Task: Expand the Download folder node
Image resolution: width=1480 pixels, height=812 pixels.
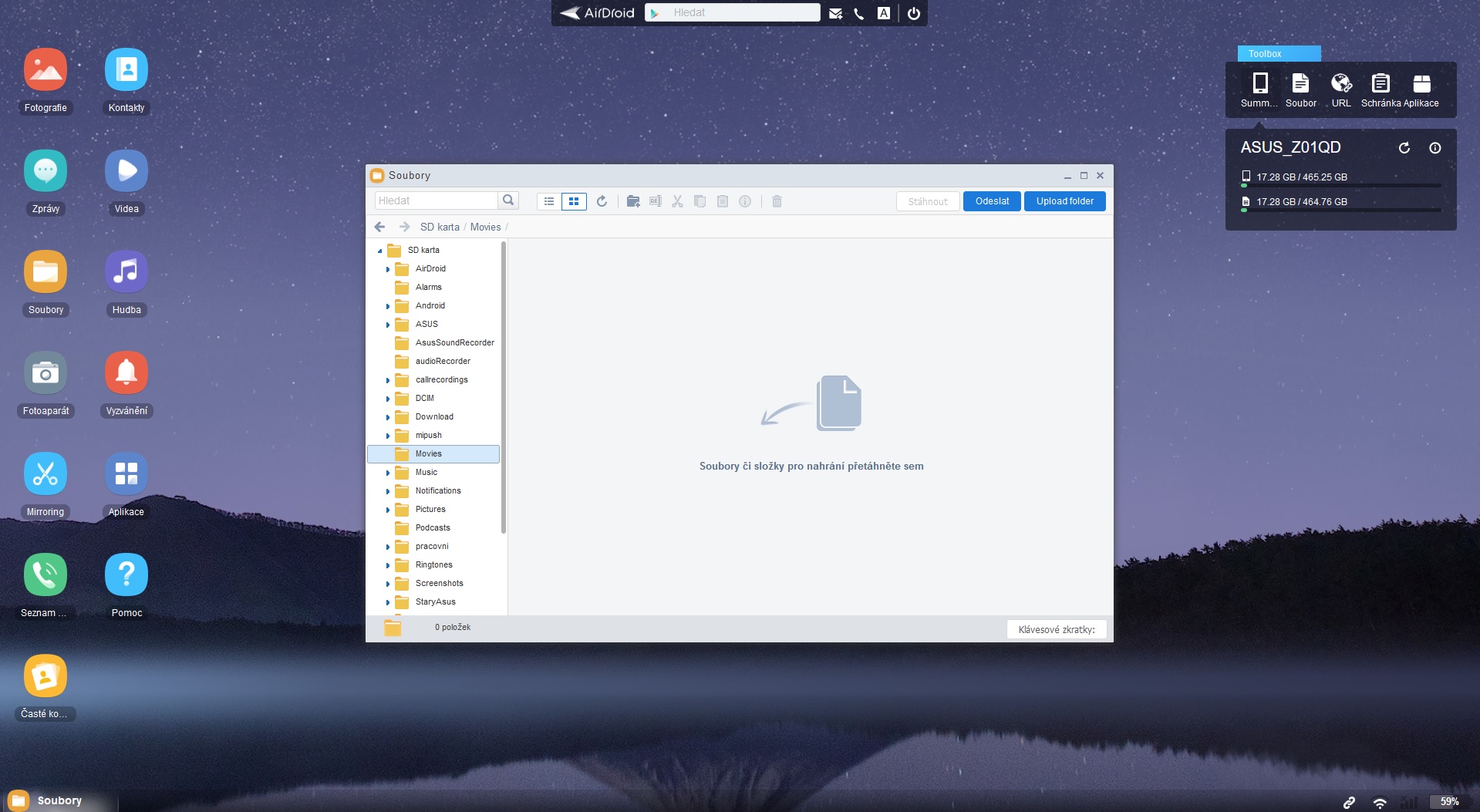Action: (x=388, y=417)
